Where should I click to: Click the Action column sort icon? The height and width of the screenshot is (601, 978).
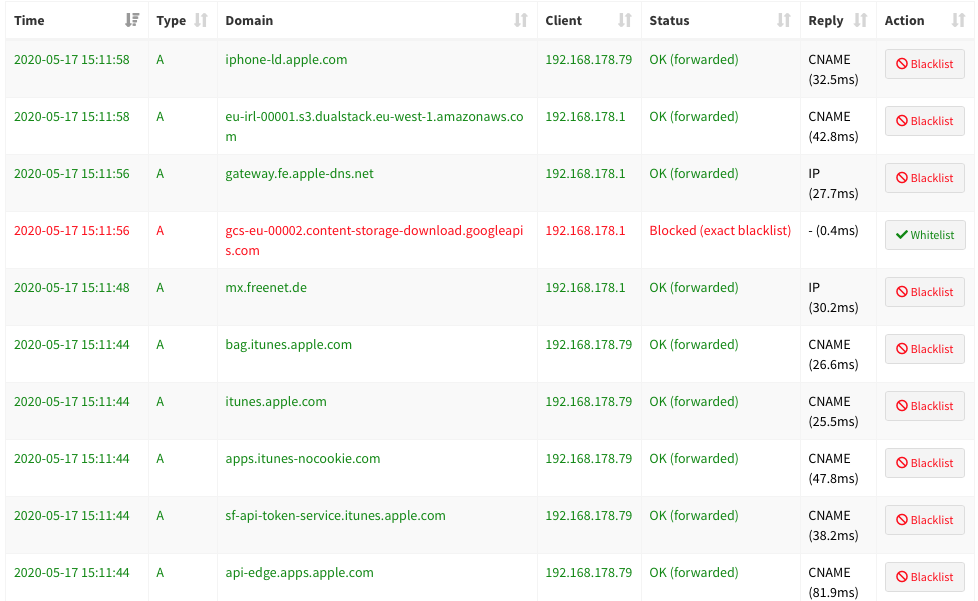coord(959,20)
